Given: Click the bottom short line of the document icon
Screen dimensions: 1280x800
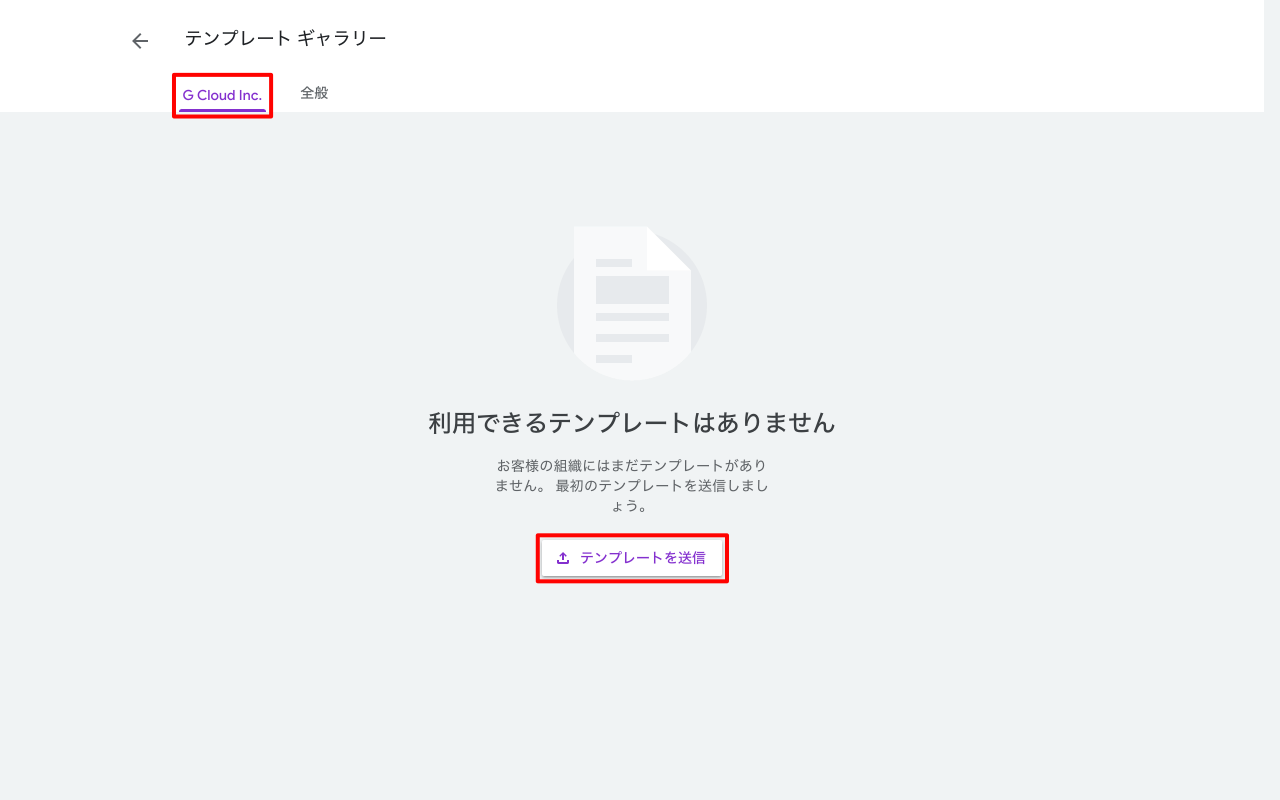Looking at the screenshot, I should click(614, 358).
